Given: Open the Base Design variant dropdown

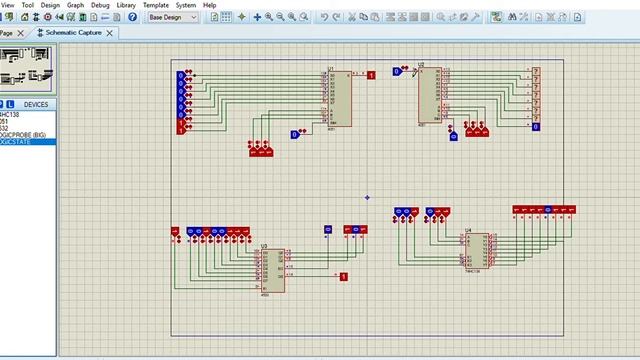Looking at the screenshot, I should (x=173, y=17).
